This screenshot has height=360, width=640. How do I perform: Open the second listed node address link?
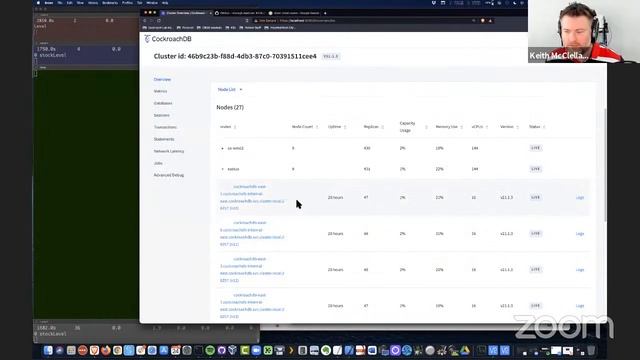click(x=252, y=233)
